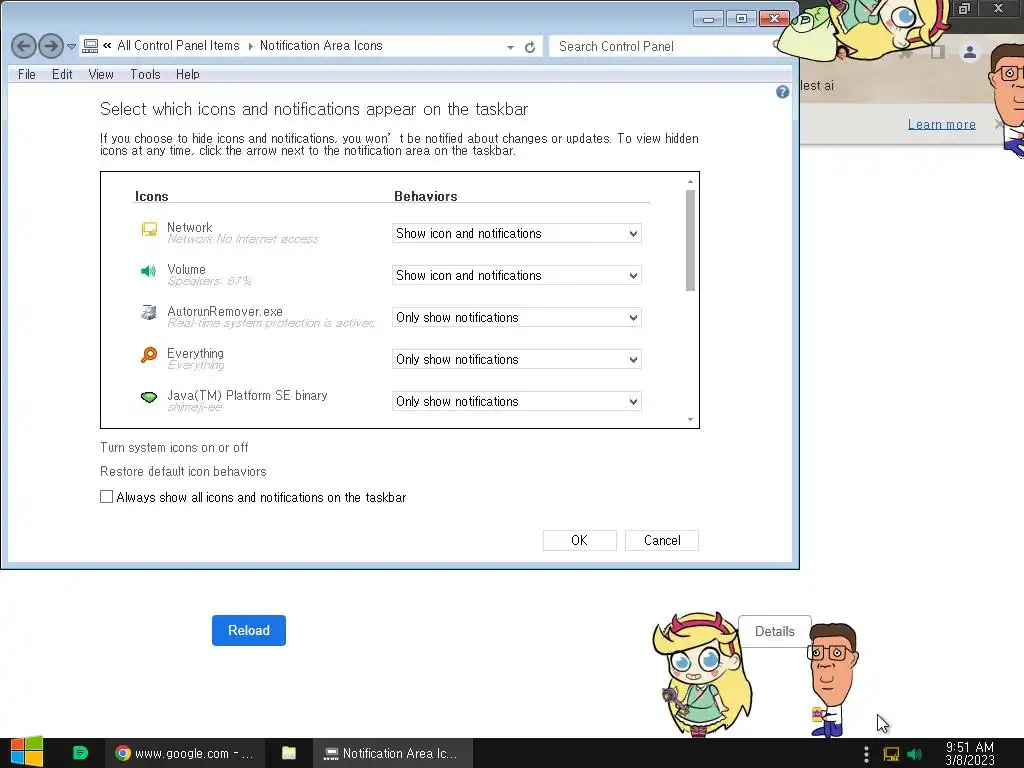Screen dimensions: 1024x768
Task: Click the profile avatar icon in Chrome
Action: [x=970, y=52]
